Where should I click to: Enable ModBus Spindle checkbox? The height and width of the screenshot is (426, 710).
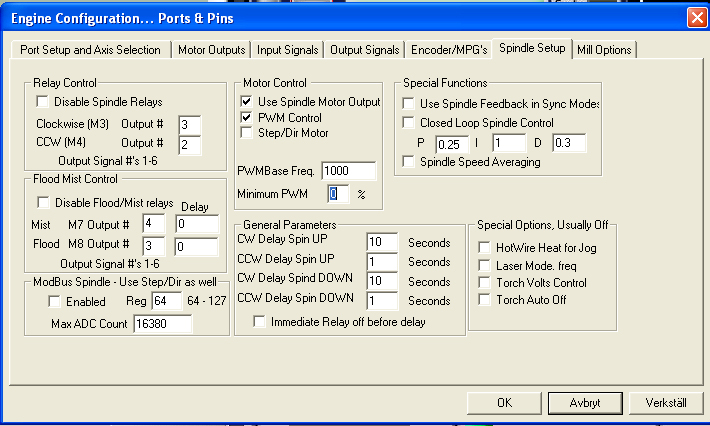pyautogui.click(x=55, y=301)
